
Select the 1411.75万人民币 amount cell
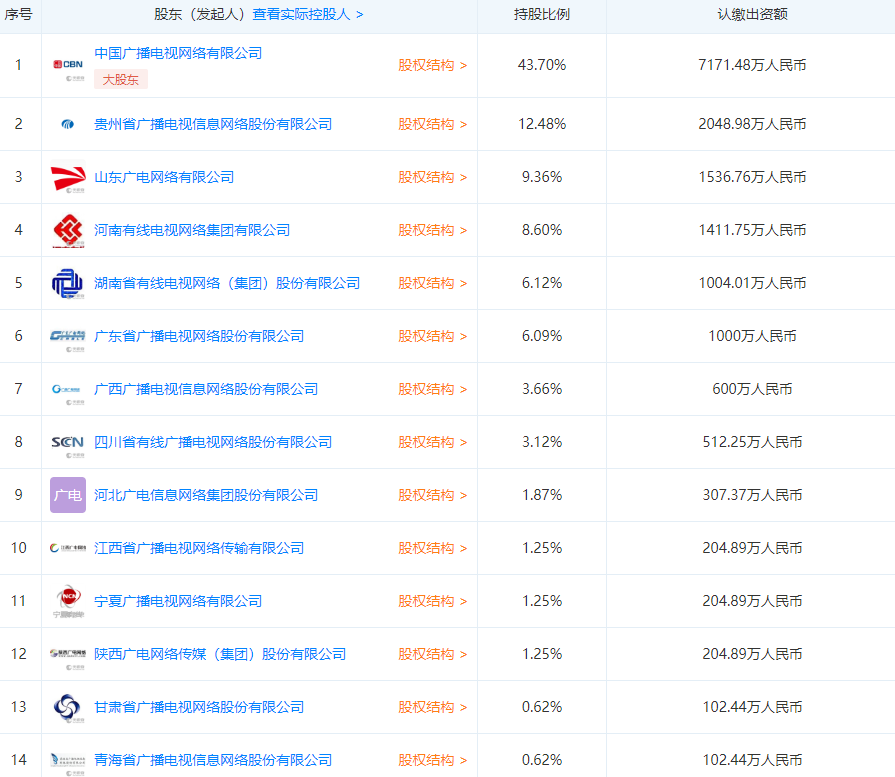pos(752,230)
